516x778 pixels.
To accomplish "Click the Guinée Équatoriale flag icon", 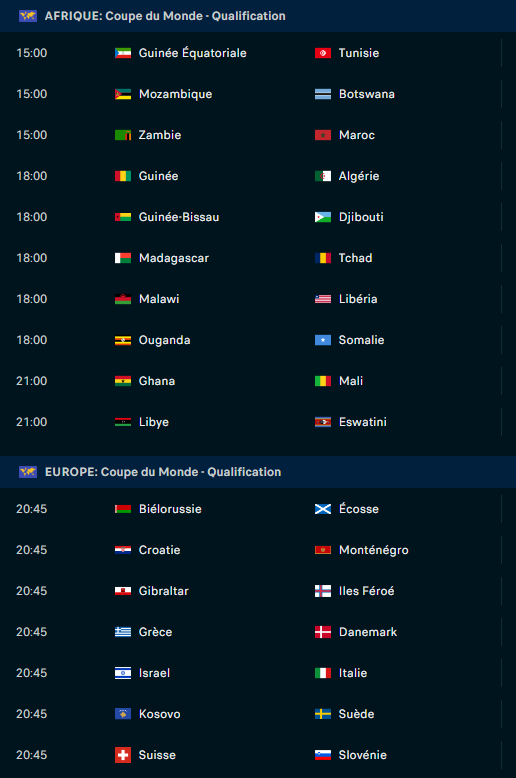I will (x=123, y=53).
